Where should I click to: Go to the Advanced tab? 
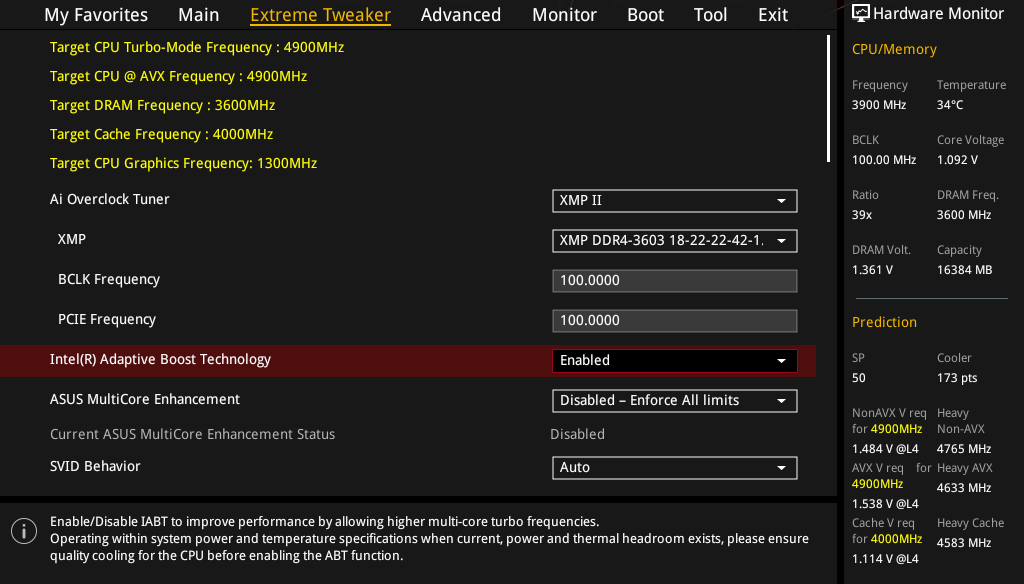(x=460, y=14)
